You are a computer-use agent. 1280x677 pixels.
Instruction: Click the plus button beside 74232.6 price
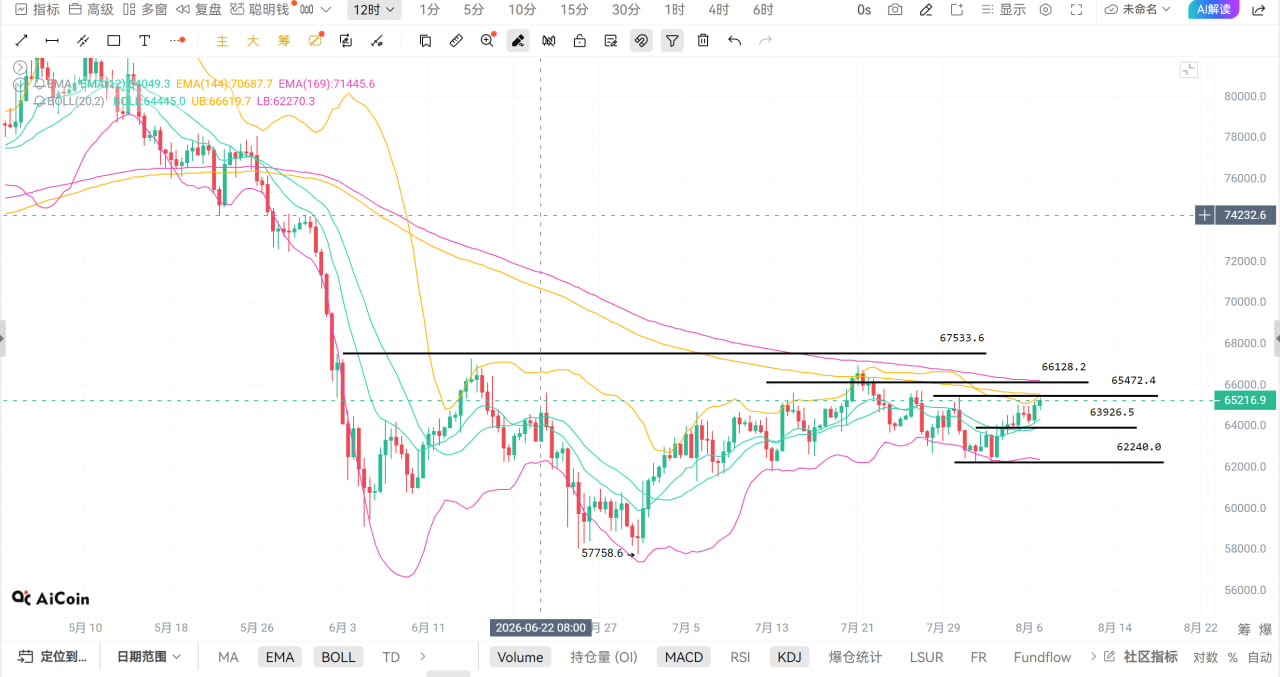(1206, 215)
